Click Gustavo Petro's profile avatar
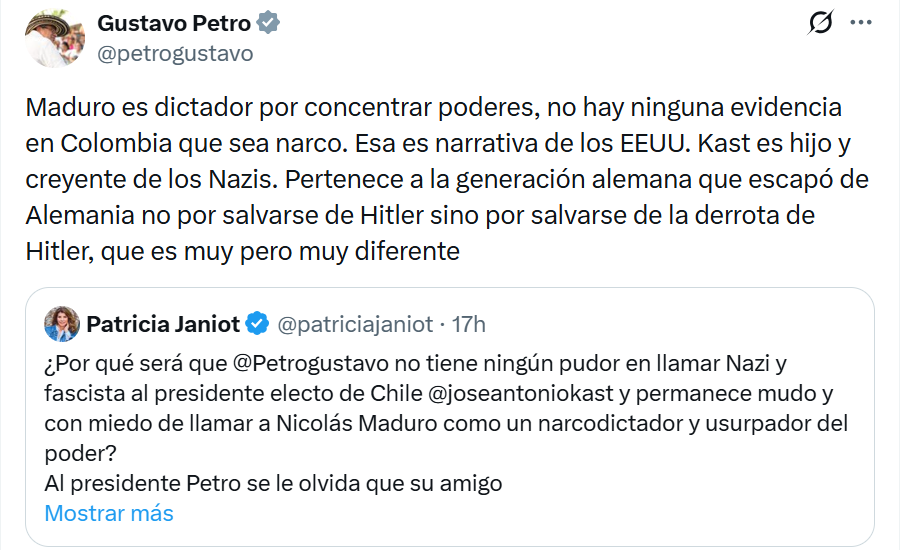Screen dimensions: 912x550 pyautogui.click(x=53, y=37)
